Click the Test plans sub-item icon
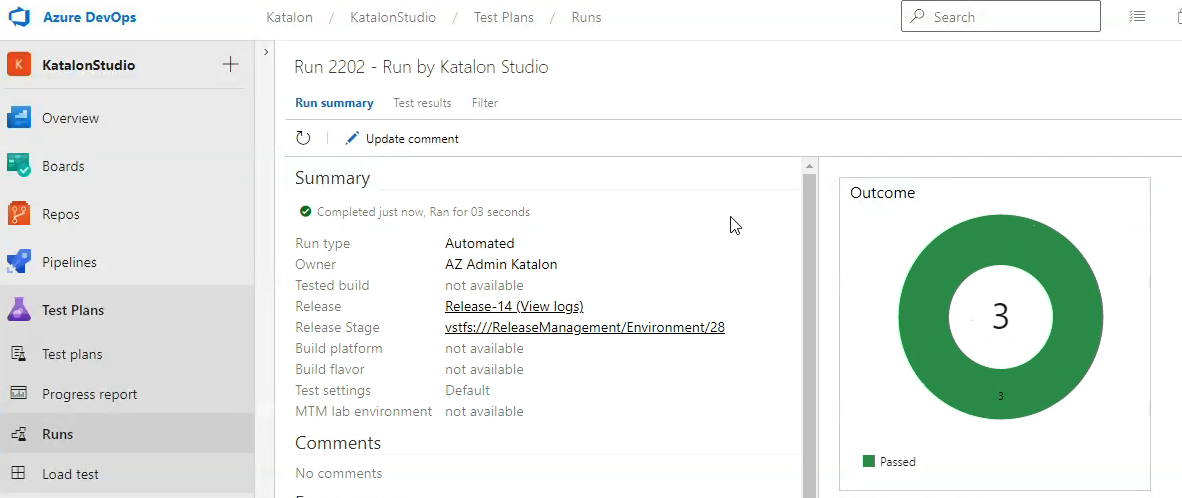Screen dimensions: 1182x498 point(19,354)
